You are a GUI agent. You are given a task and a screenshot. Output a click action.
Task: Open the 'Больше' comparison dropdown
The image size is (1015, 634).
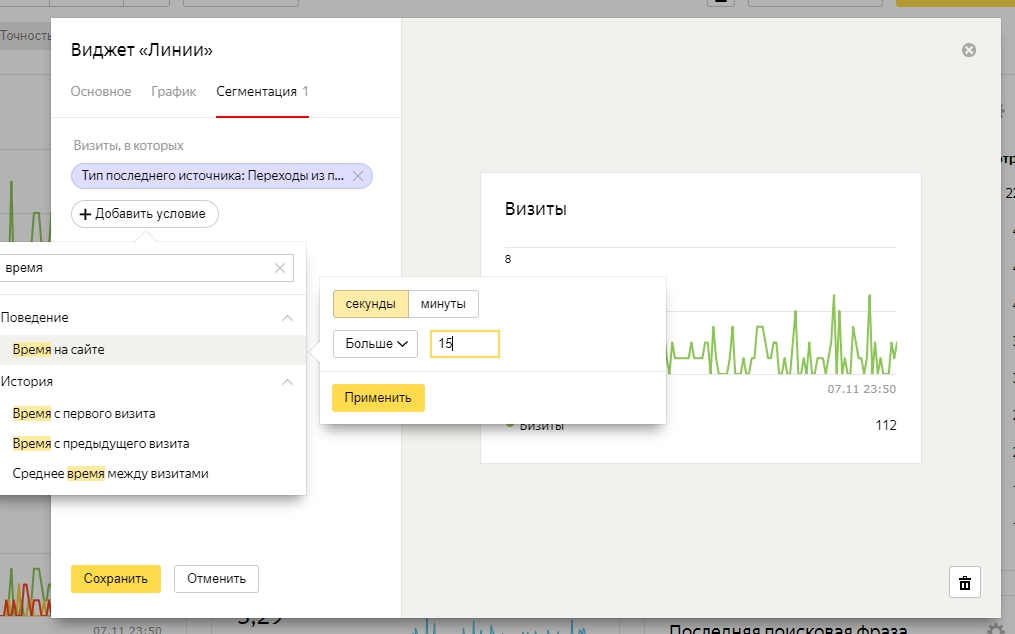(375, 344)
